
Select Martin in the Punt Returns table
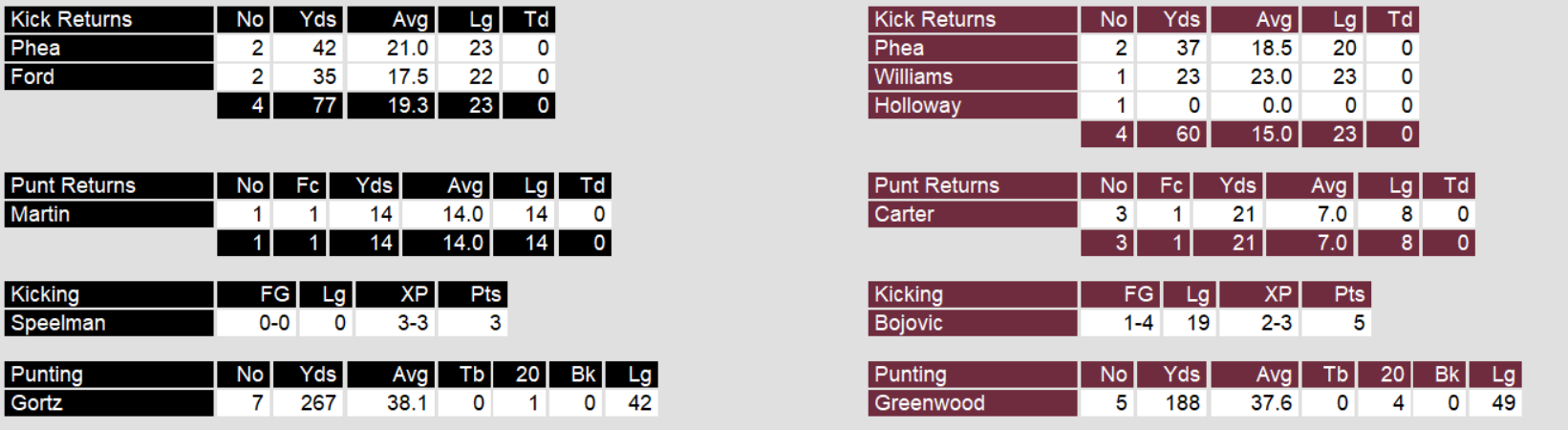109,214
